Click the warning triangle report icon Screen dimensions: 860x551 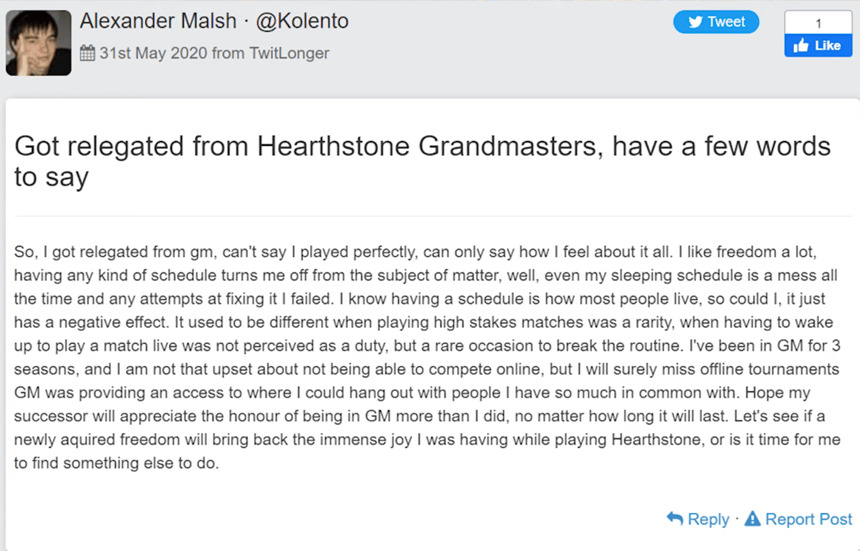[x=752, y=518]
